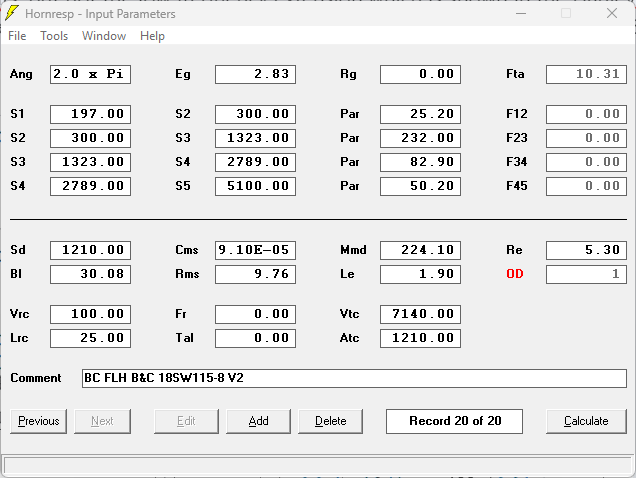Click the Tal field
The height and width of the screenshot is (478, 636).
[x=256, y=338]
